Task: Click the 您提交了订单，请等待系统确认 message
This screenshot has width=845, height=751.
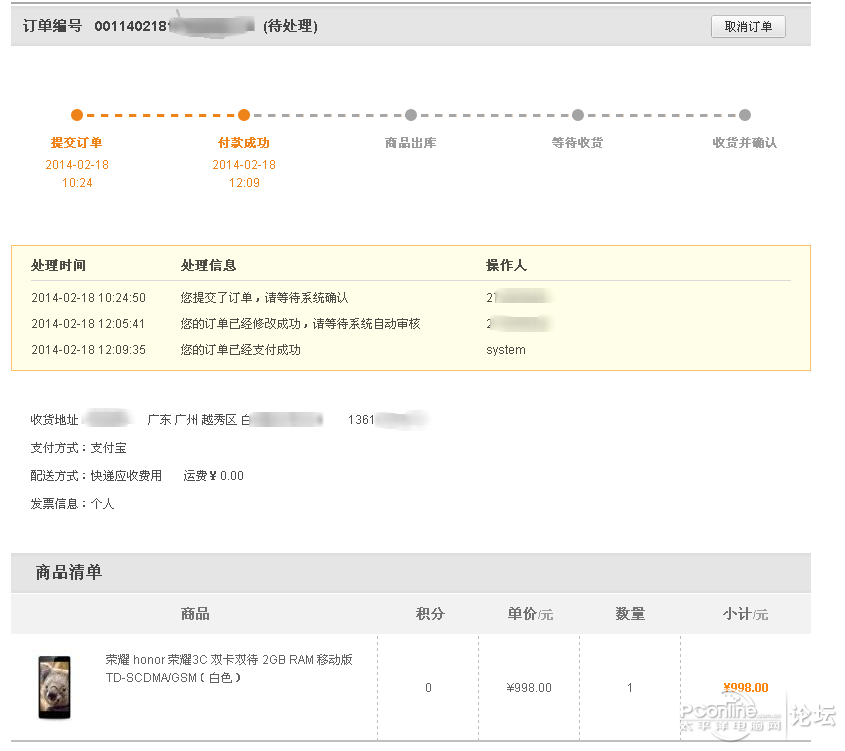Action: click(x=265, y=298)
